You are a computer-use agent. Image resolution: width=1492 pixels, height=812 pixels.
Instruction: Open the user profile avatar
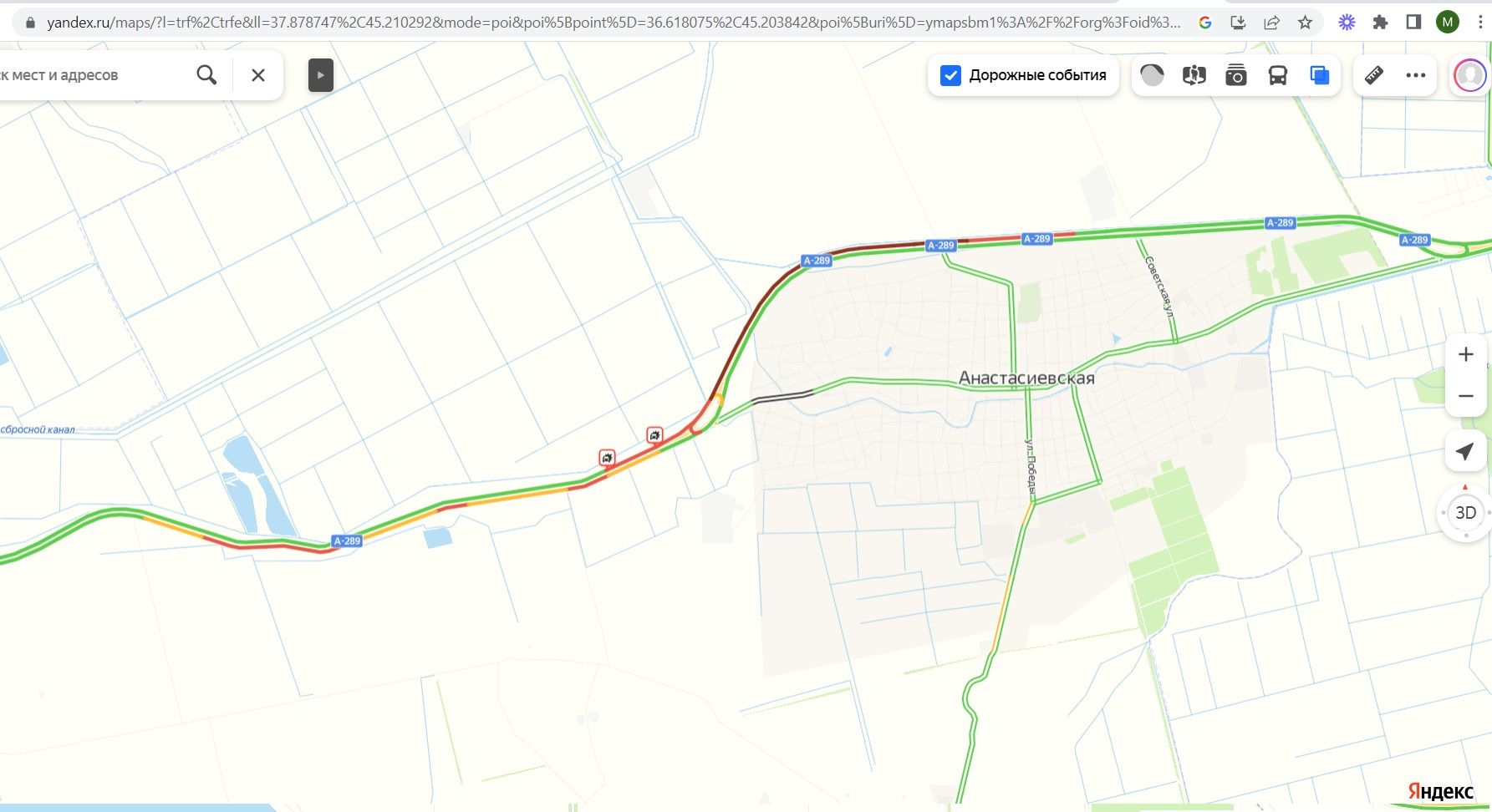pyautogui.click(x=1470, y=75)
